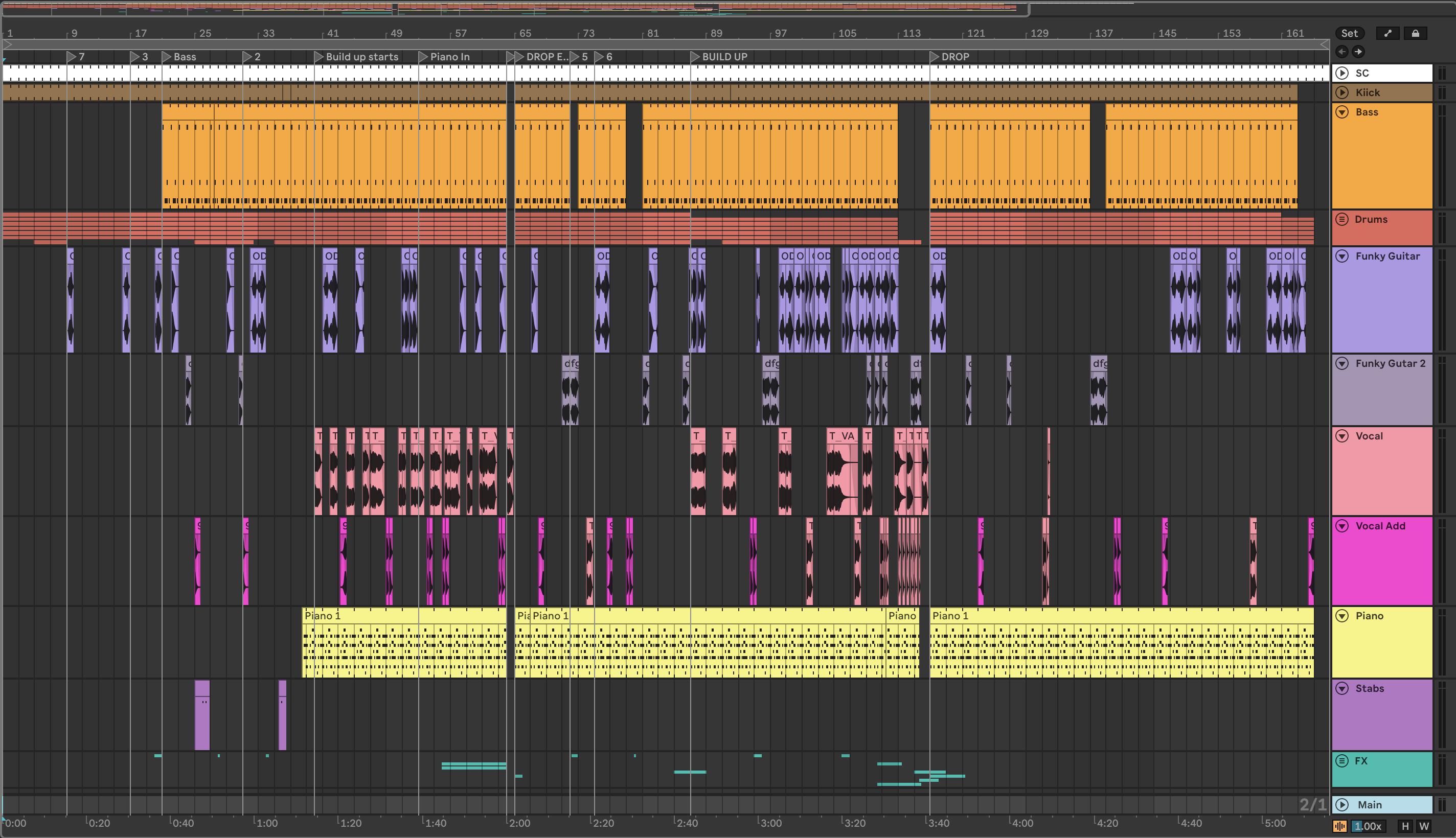This screenshot has height=838, width=1456.
Task: Jump to previous locator arrow
Action: 1342,52
